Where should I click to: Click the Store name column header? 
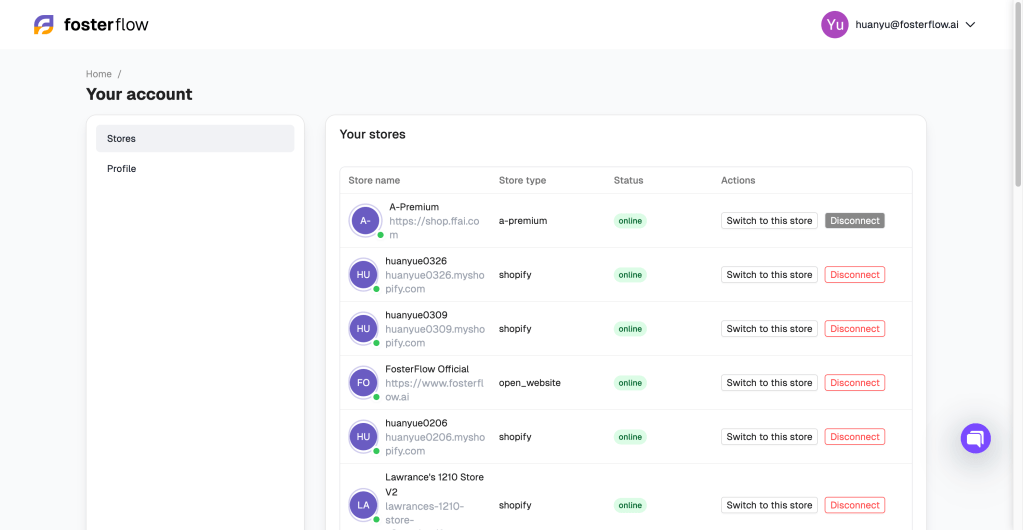point(374,180)
